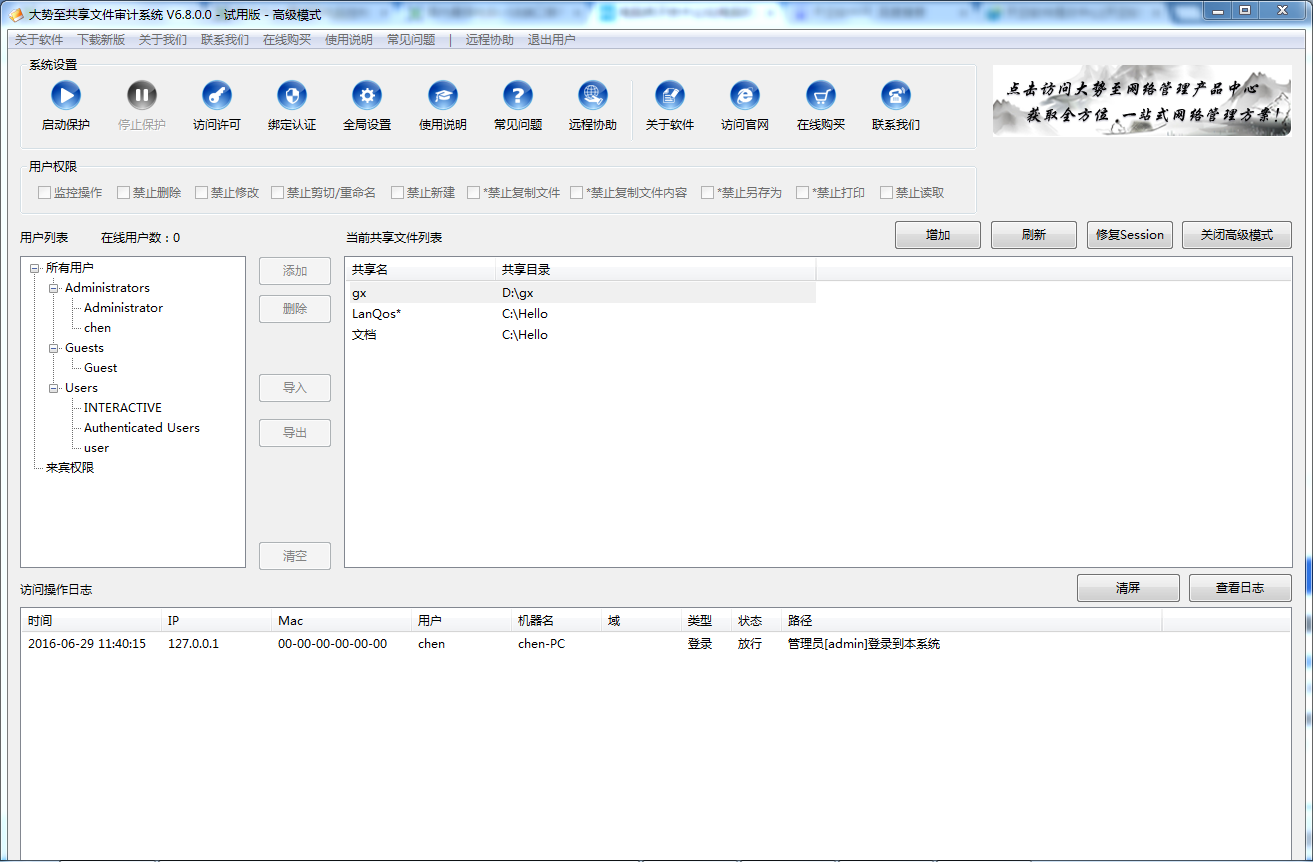This screenshot has height=862, width=1313.
Task: Open 关于我们 menu item
Action: coord(163,40)
